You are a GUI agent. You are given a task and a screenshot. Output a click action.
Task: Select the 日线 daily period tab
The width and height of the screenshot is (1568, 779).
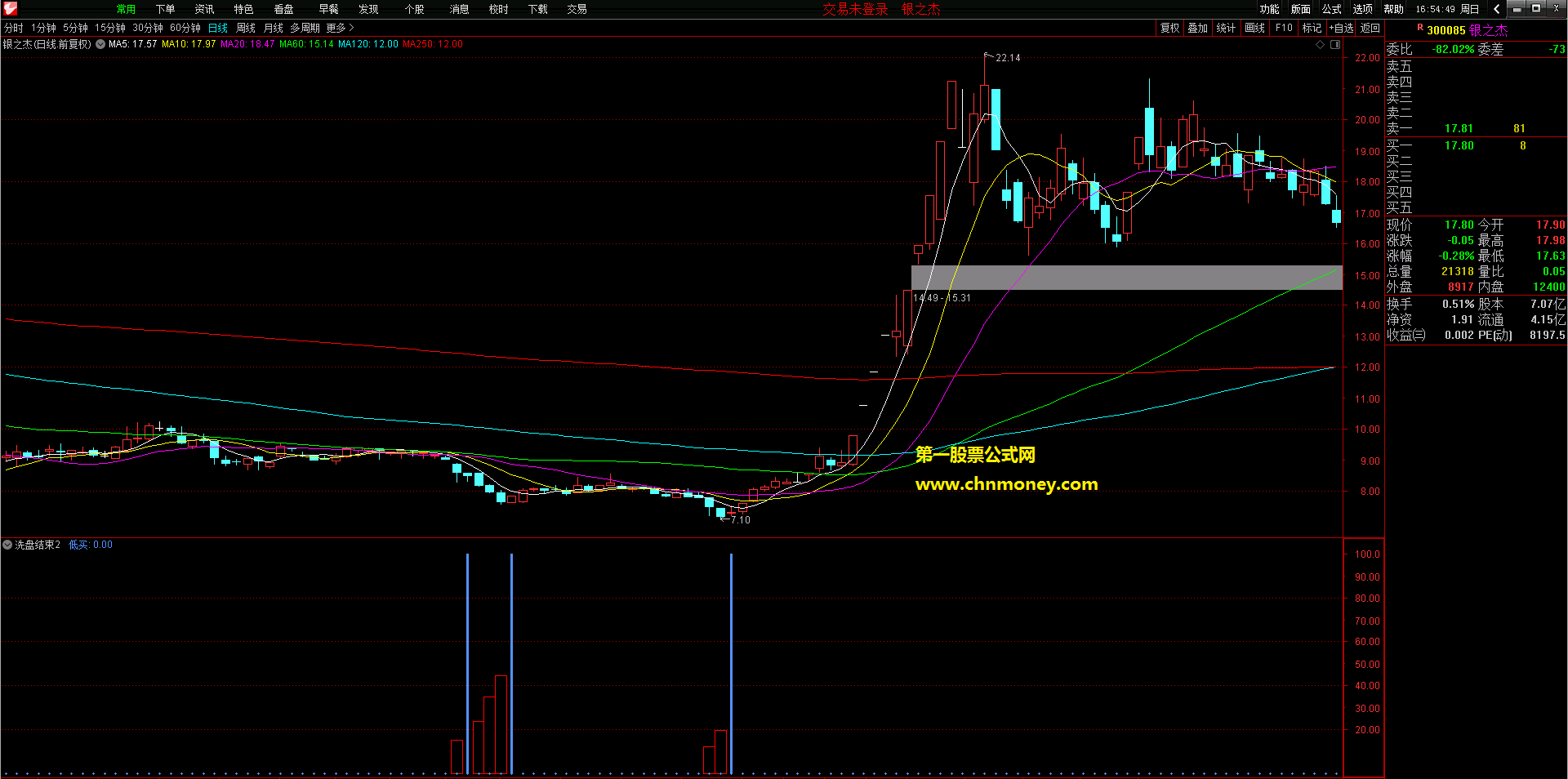tap(218, 28)
